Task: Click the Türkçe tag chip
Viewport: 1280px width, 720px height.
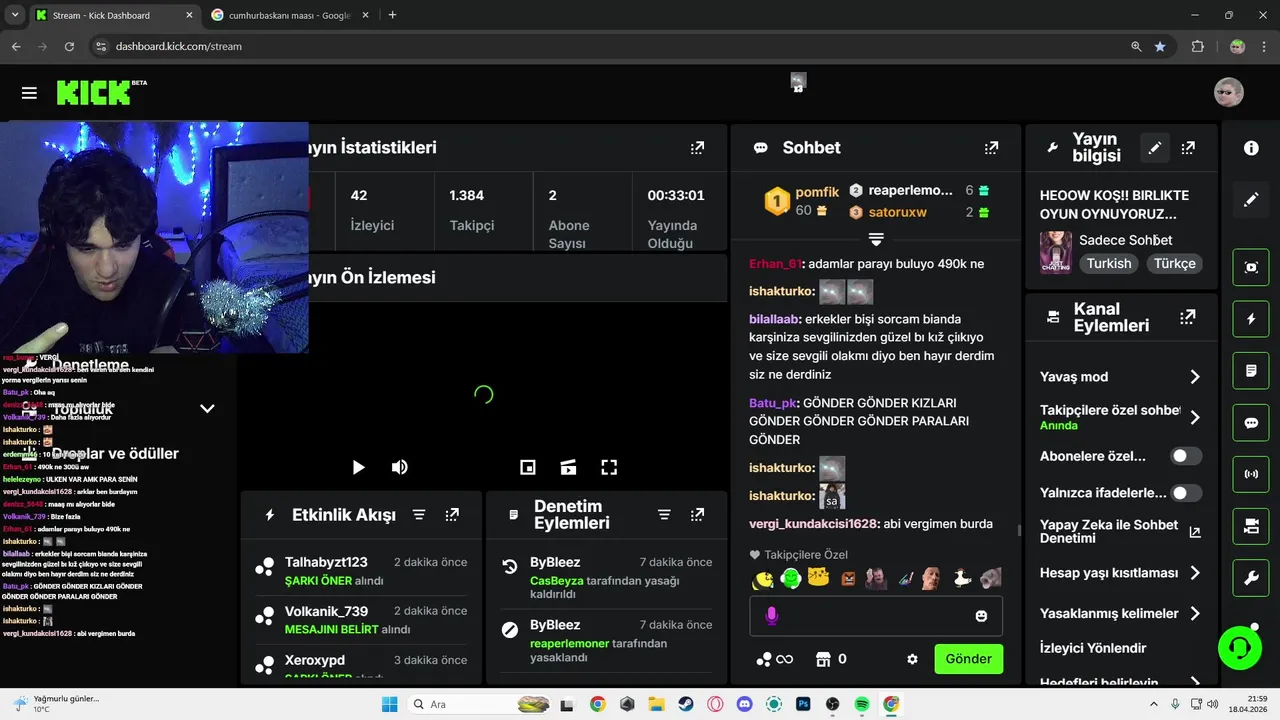Action: [1175, 264]
